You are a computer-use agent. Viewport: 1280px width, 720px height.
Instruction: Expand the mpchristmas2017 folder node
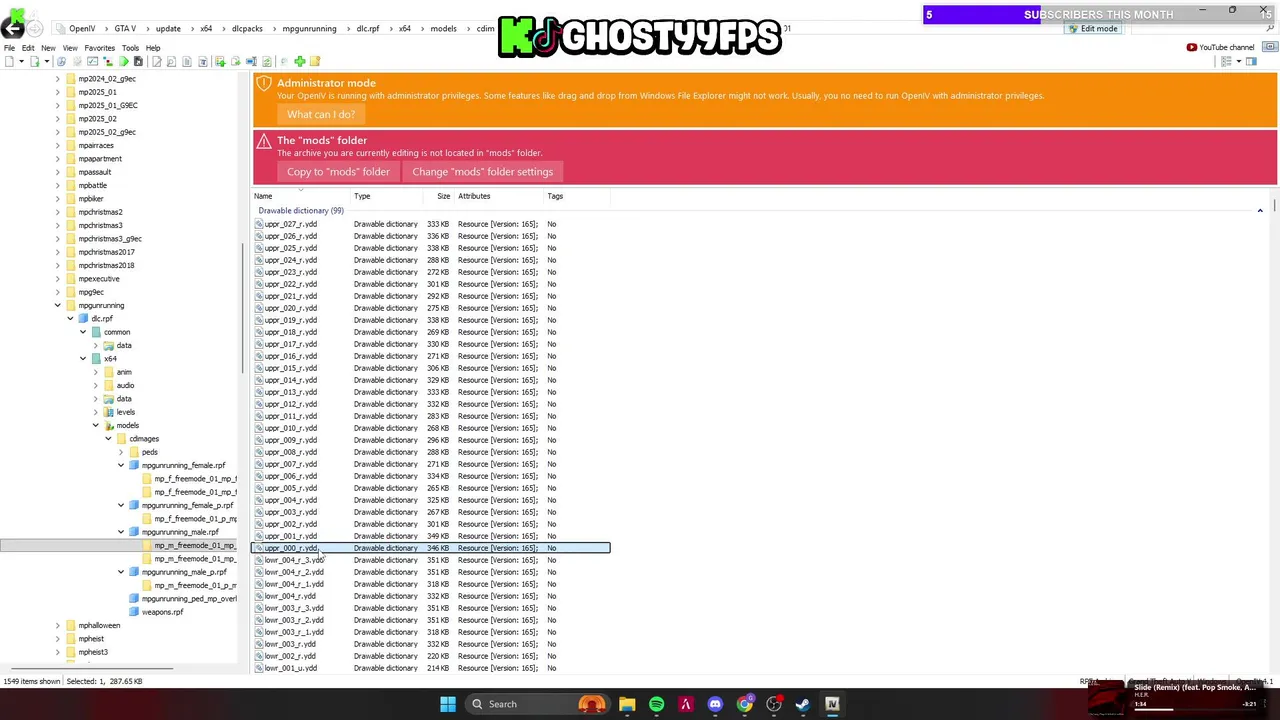(x=58, y=252)
